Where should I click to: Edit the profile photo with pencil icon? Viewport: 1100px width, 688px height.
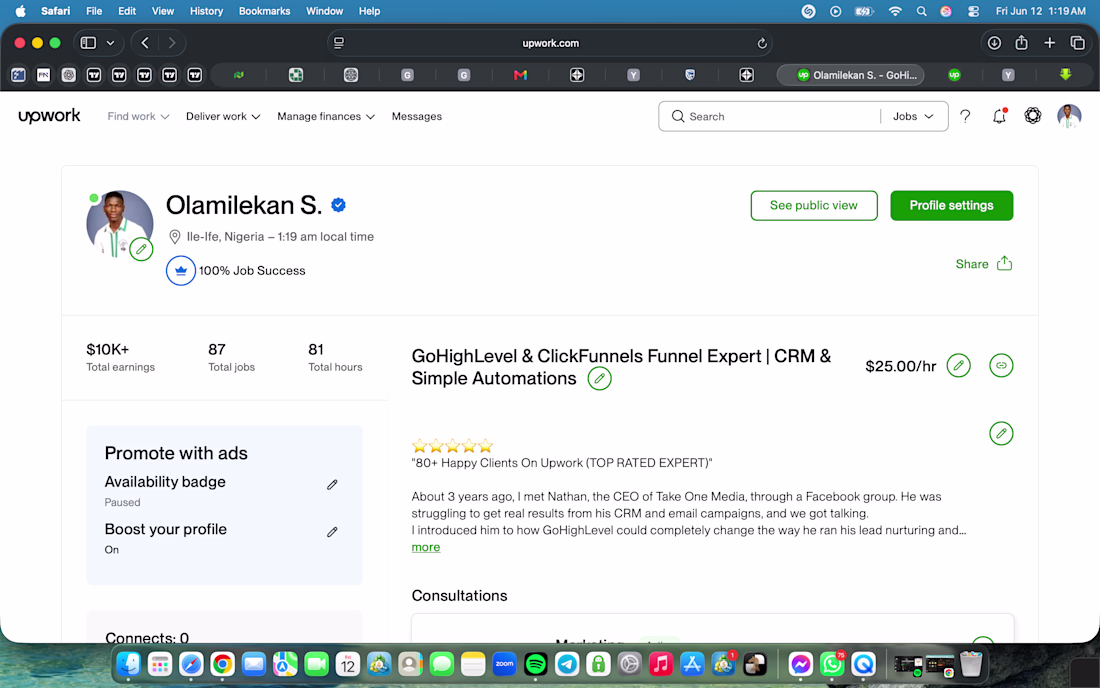pos(141,249)
